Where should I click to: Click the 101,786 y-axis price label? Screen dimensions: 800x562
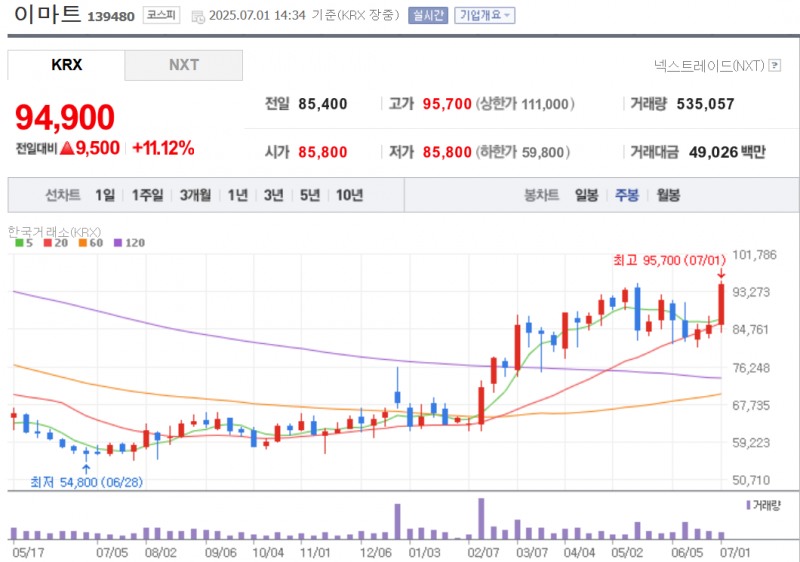[x=755, y=254]
